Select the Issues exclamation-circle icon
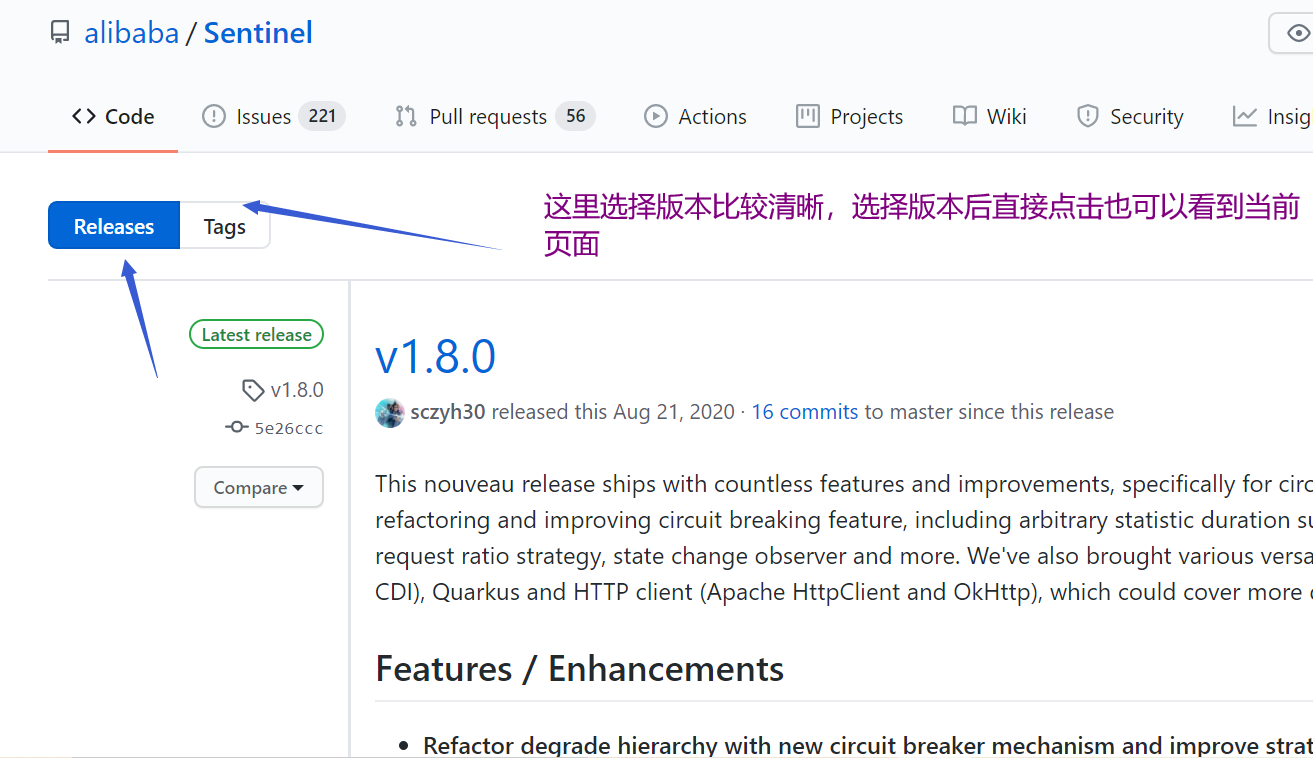The image size is (1313, 758). [x=214, y=116]
